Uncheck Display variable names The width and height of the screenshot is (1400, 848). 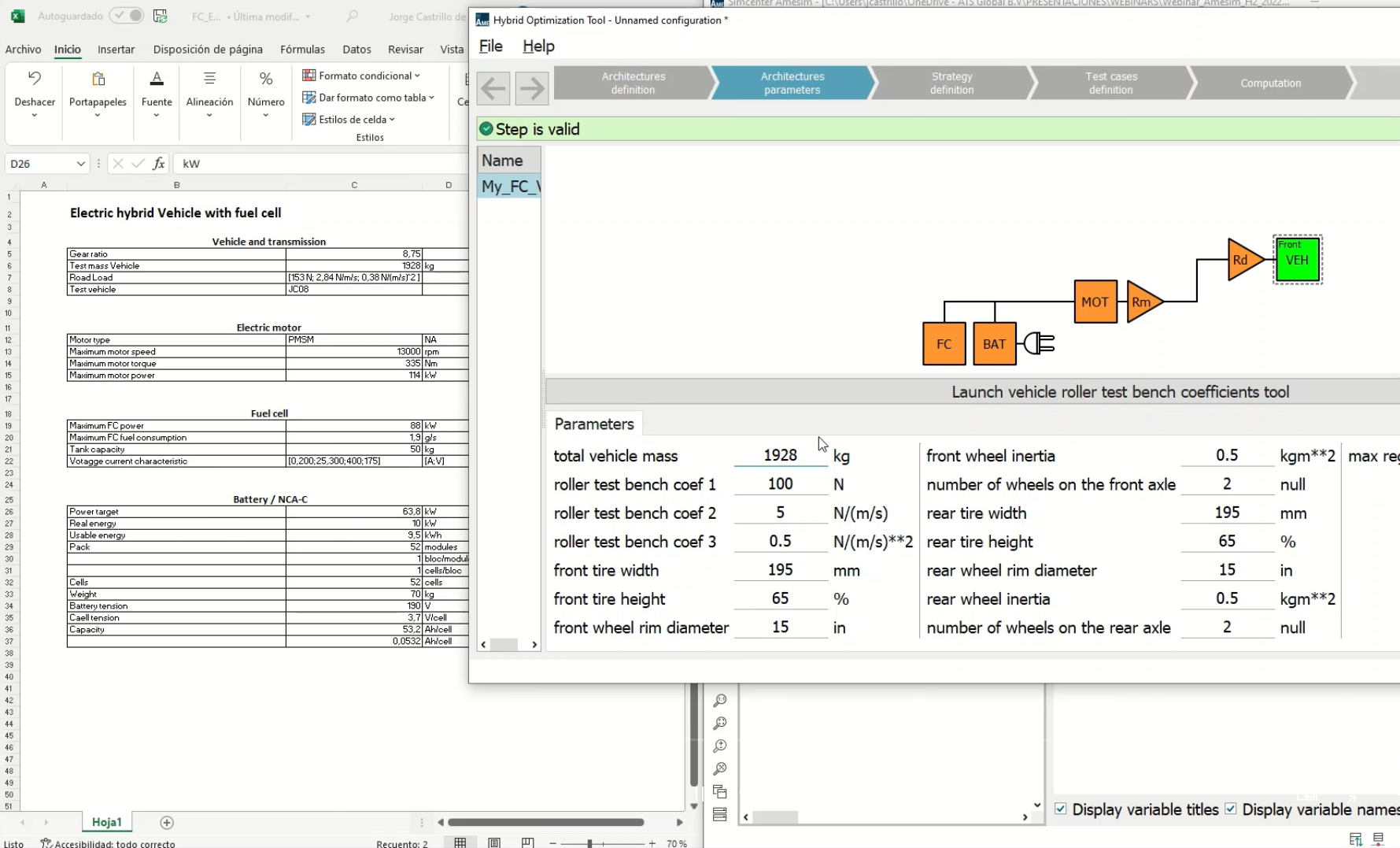click(1232, 809)
